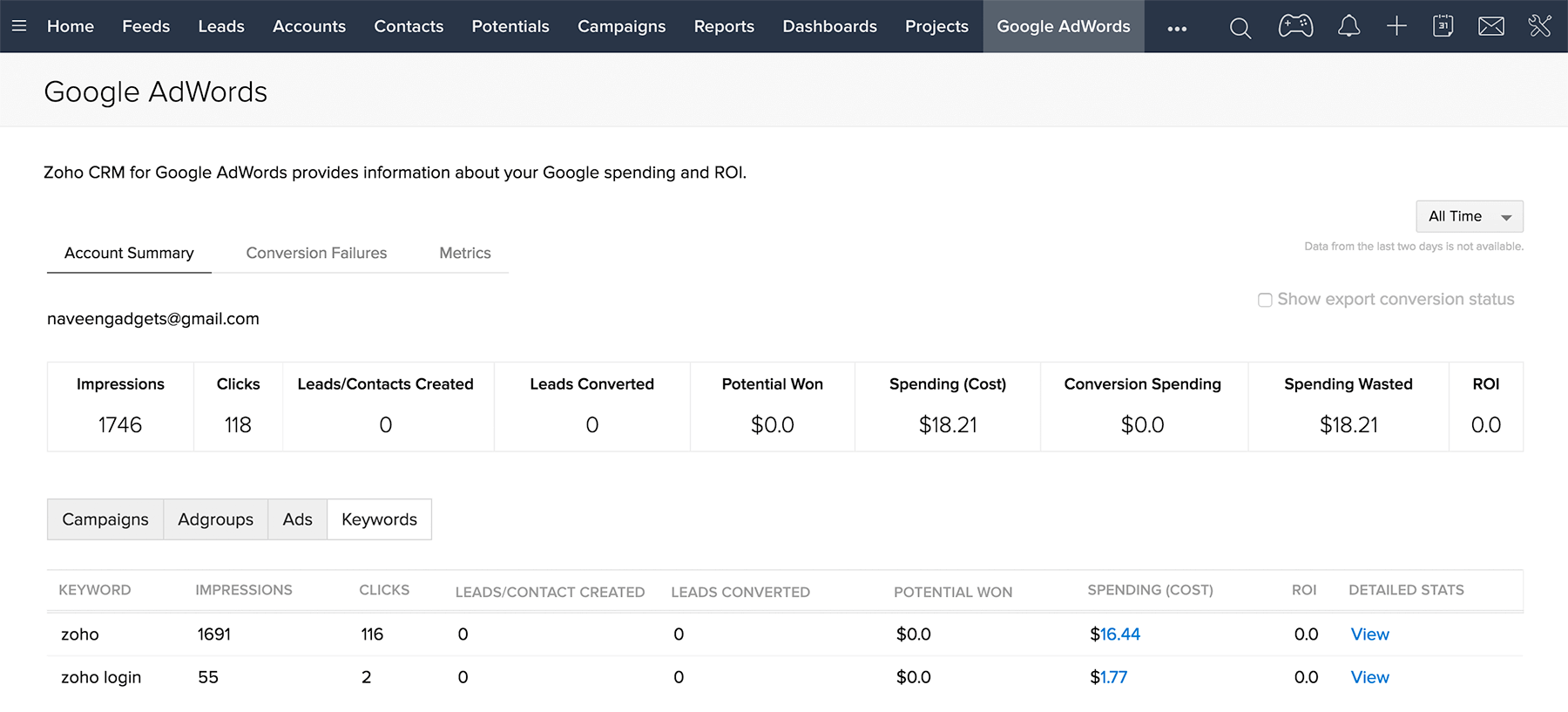The image size is (1568, 712).
Task: Open the Reports module in navigation
Action: pyautogui.click(x=724, y=26)
